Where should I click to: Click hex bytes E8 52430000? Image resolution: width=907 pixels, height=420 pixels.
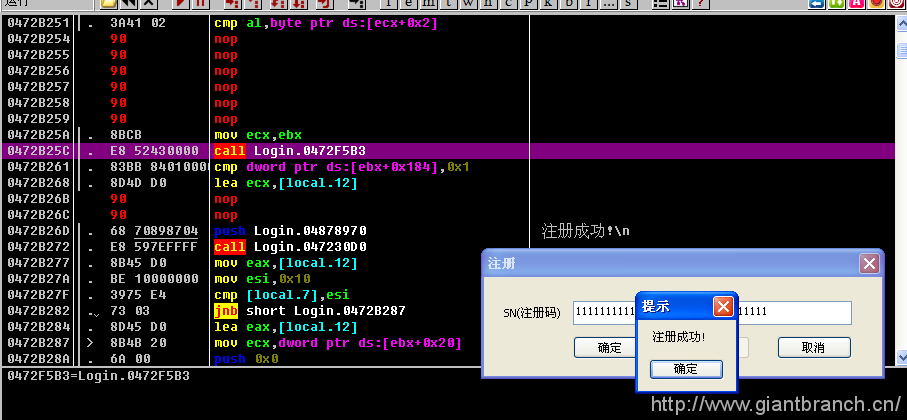(x=154, y=151)
